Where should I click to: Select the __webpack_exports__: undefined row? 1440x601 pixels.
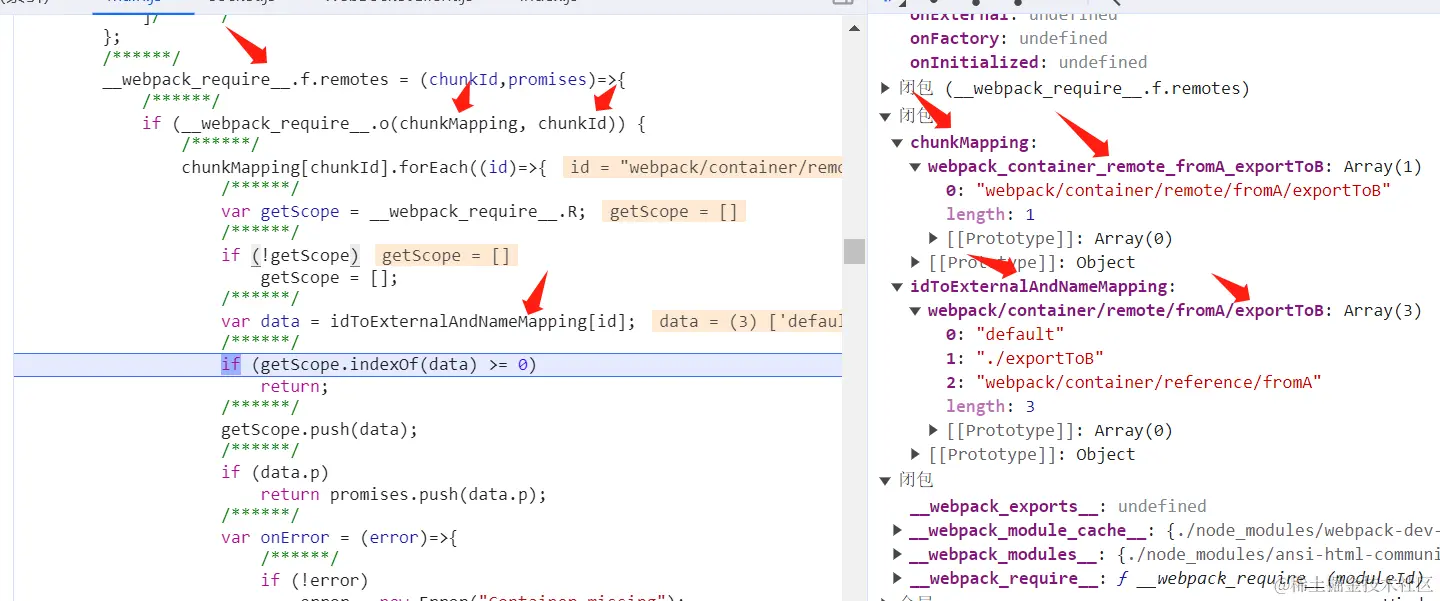click(x=1058, y=506)
